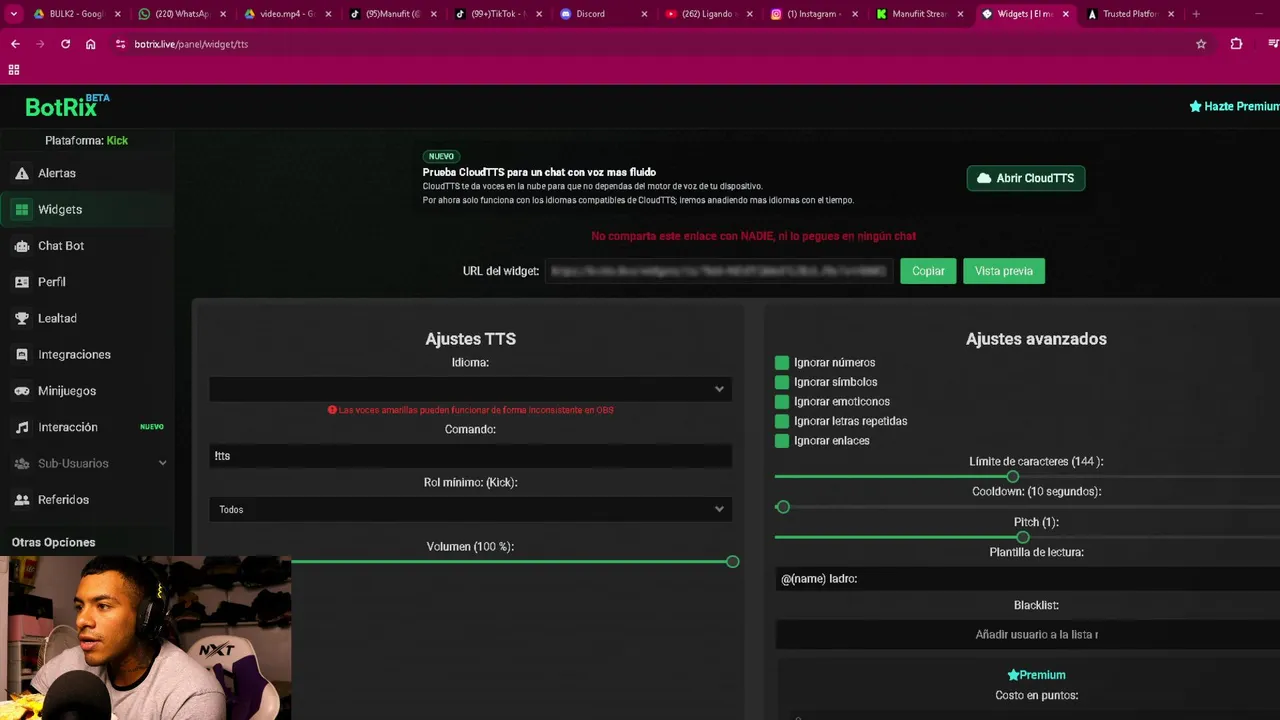Click the webcam overlay thumbnail

[146, 638]
